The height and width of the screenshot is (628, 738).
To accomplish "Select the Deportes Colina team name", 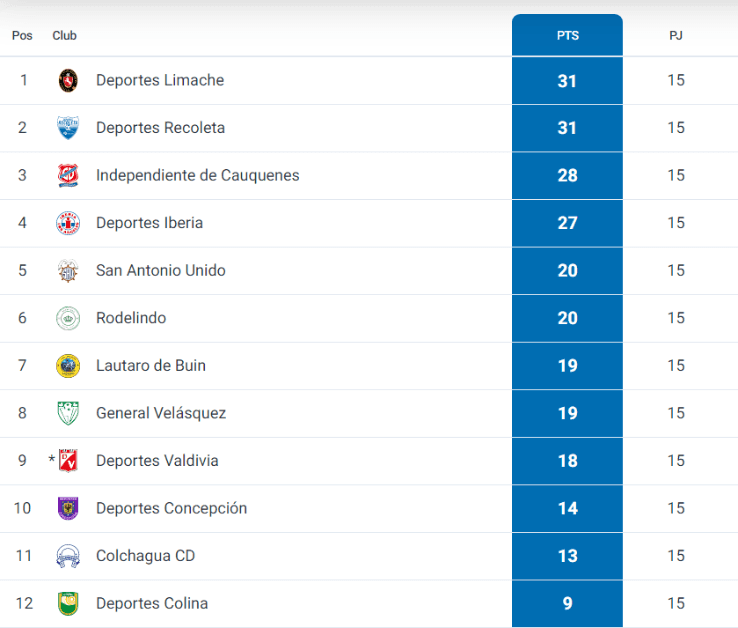I will pyautogui.click(x=152, y=603).
